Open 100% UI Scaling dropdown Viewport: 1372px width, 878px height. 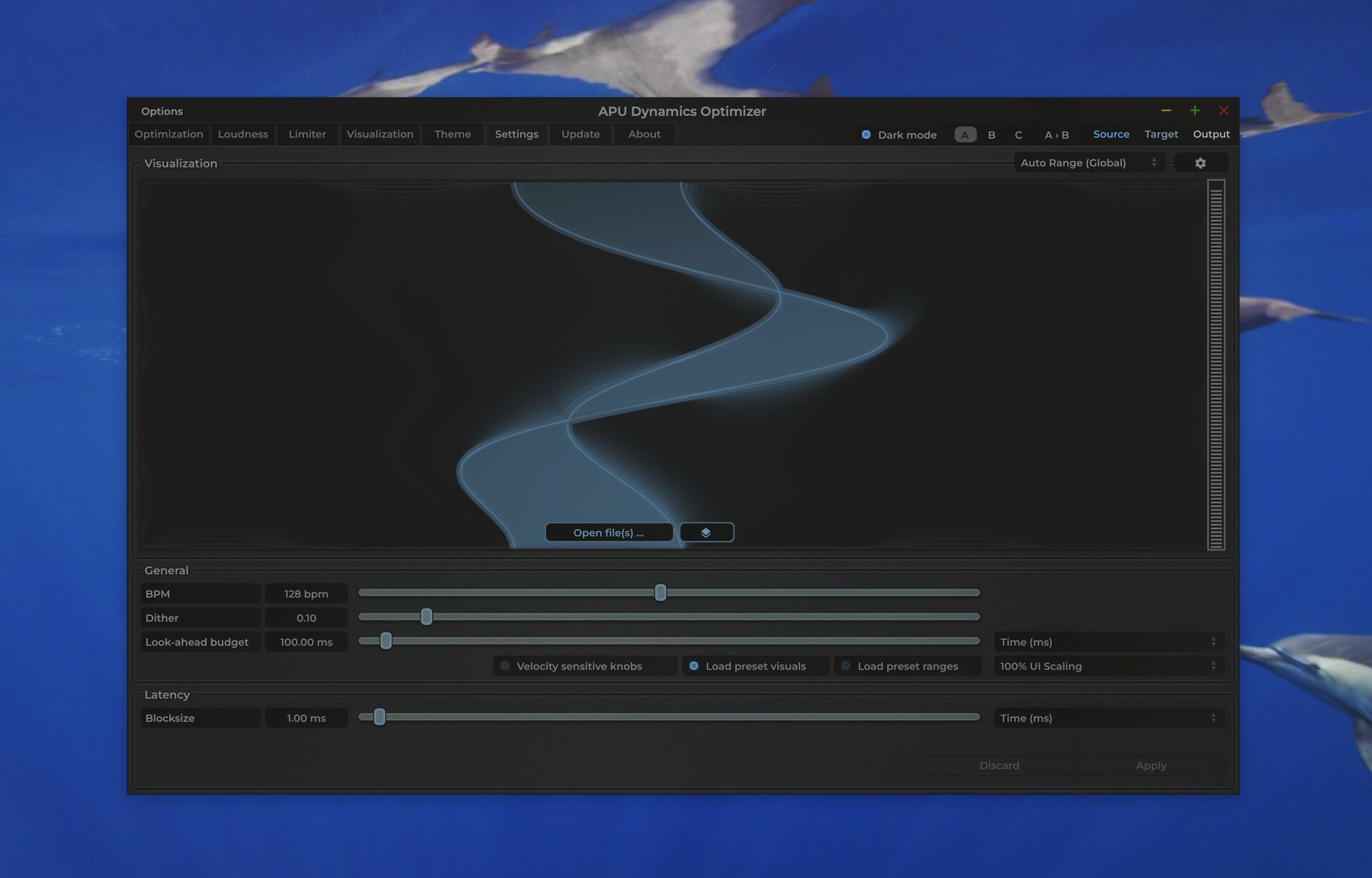[x=1108, y=666]
